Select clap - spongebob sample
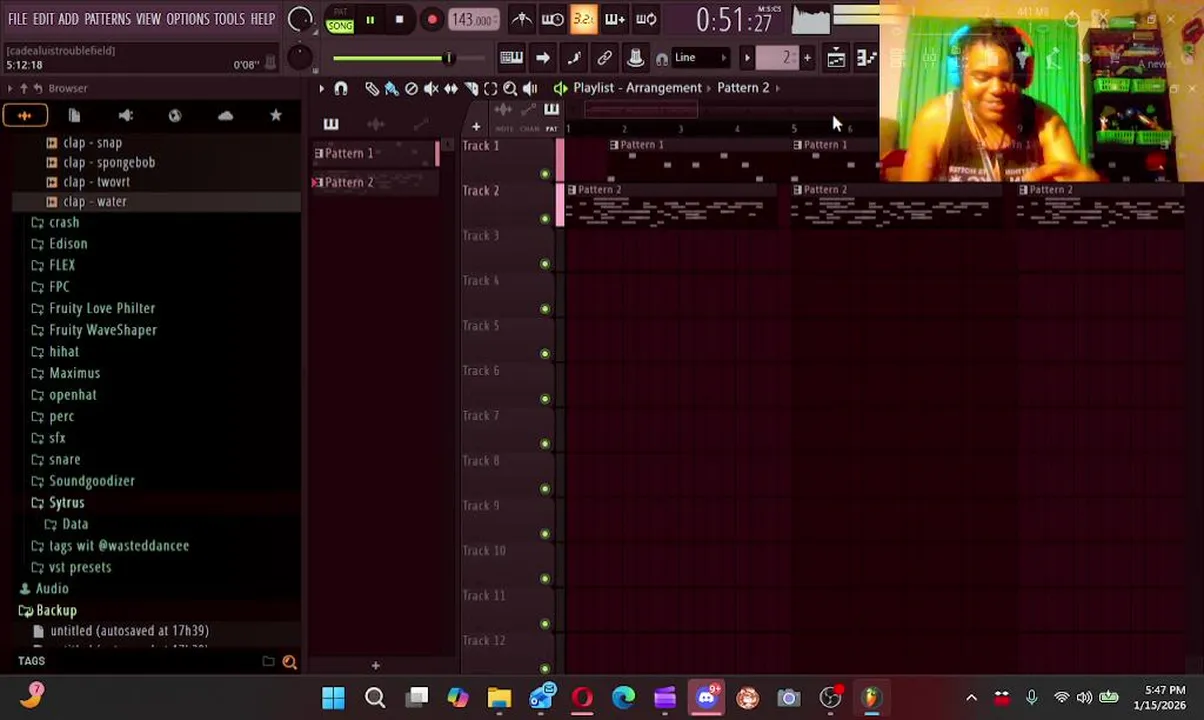This screenshot has height=720, width=1204. 109,162
